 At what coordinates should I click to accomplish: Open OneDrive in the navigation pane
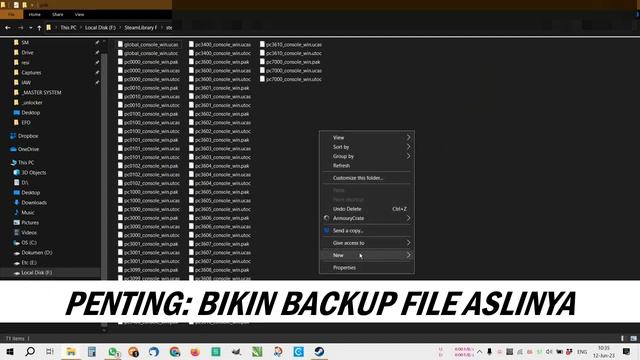point(28,149)
